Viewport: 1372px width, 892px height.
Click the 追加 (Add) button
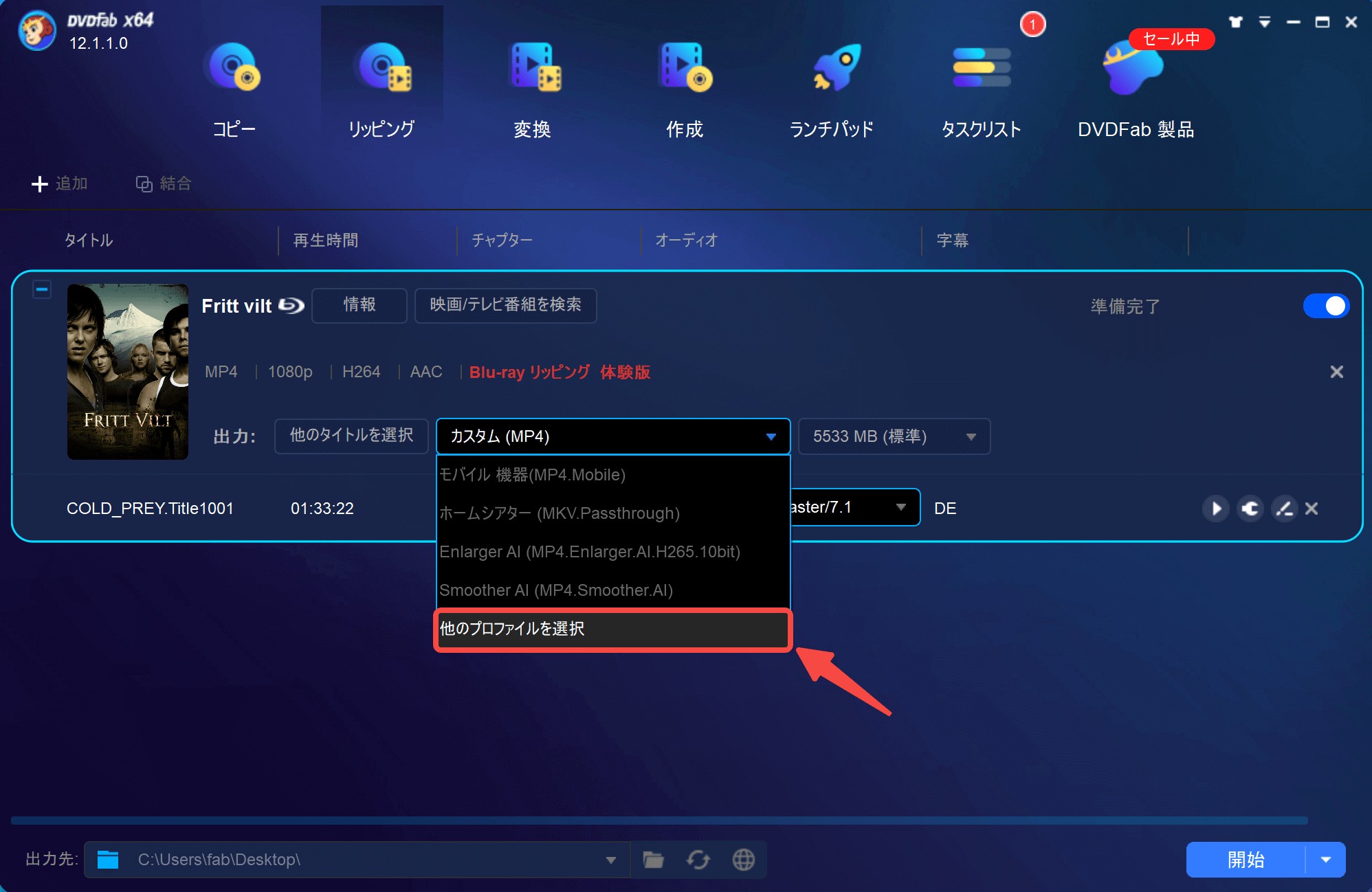pyautogui.click(x=60, y=183)
